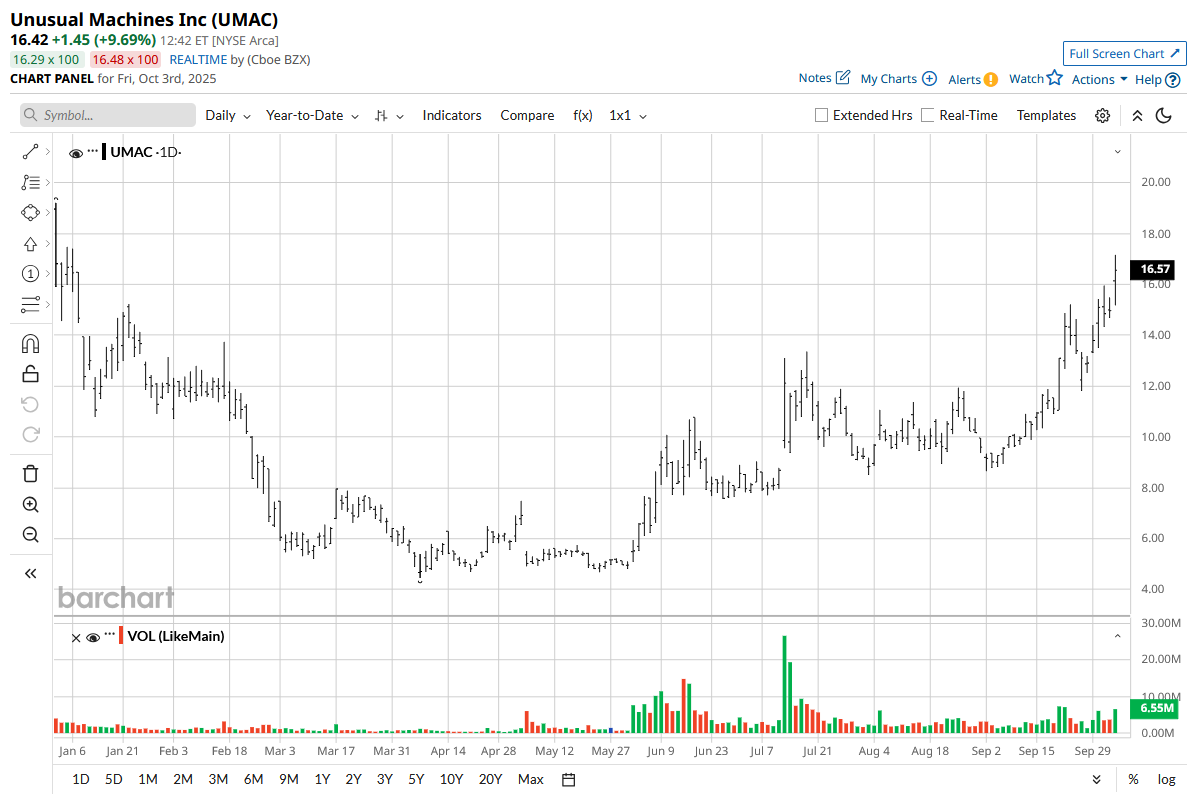Screen dimensions: 1202x808
Task: Click the 6.55M volume label
Action: pyautogui.click(x=1155, y=709)
